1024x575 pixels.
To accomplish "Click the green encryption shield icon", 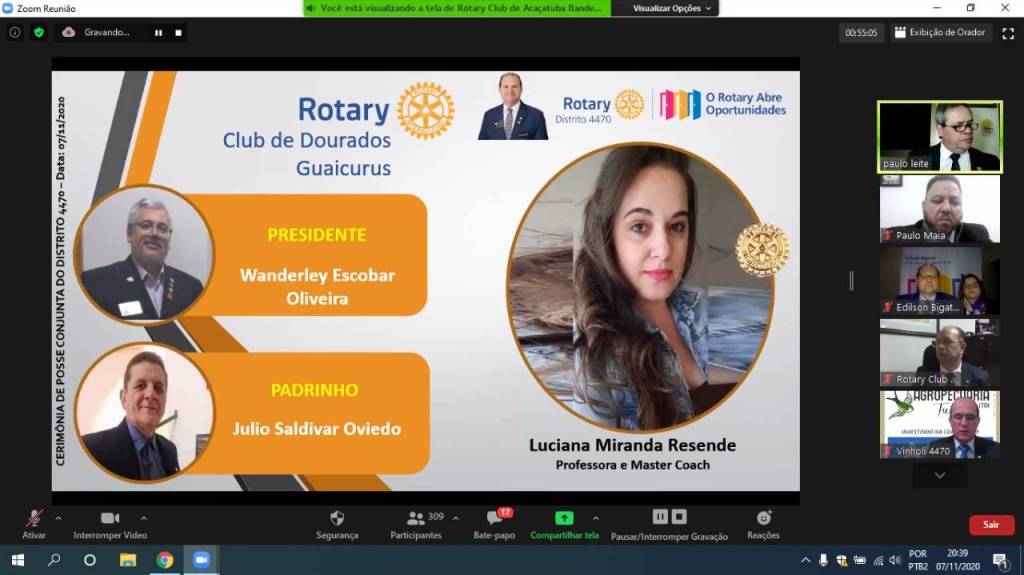I will [39, 32].
